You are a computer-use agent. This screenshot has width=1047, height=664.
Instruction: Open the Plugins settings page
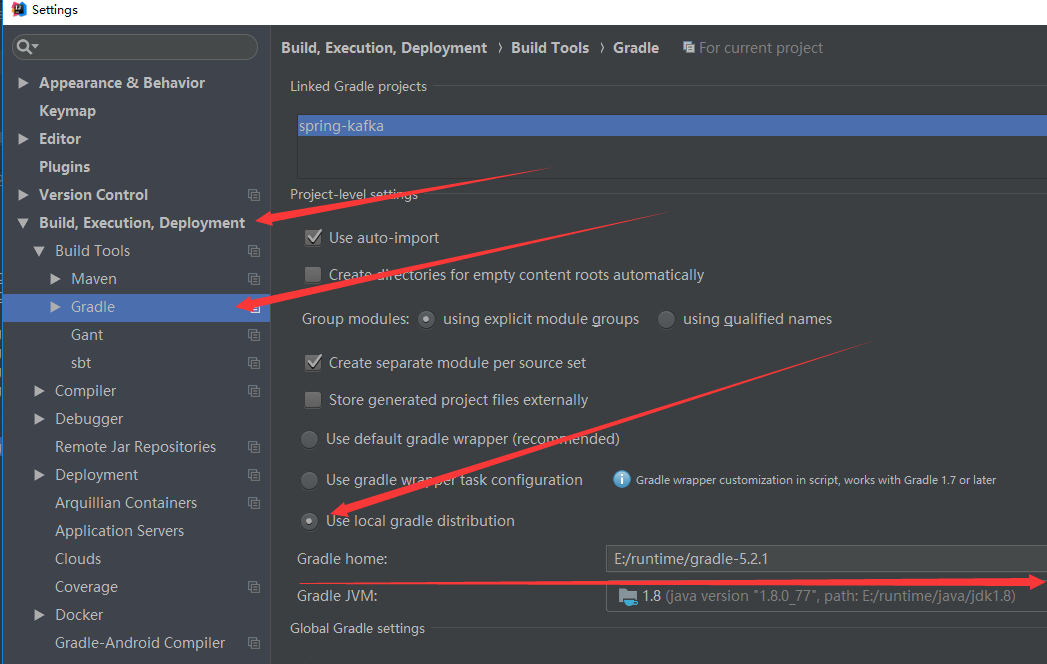pyautogui.click(x=64, y=167)
